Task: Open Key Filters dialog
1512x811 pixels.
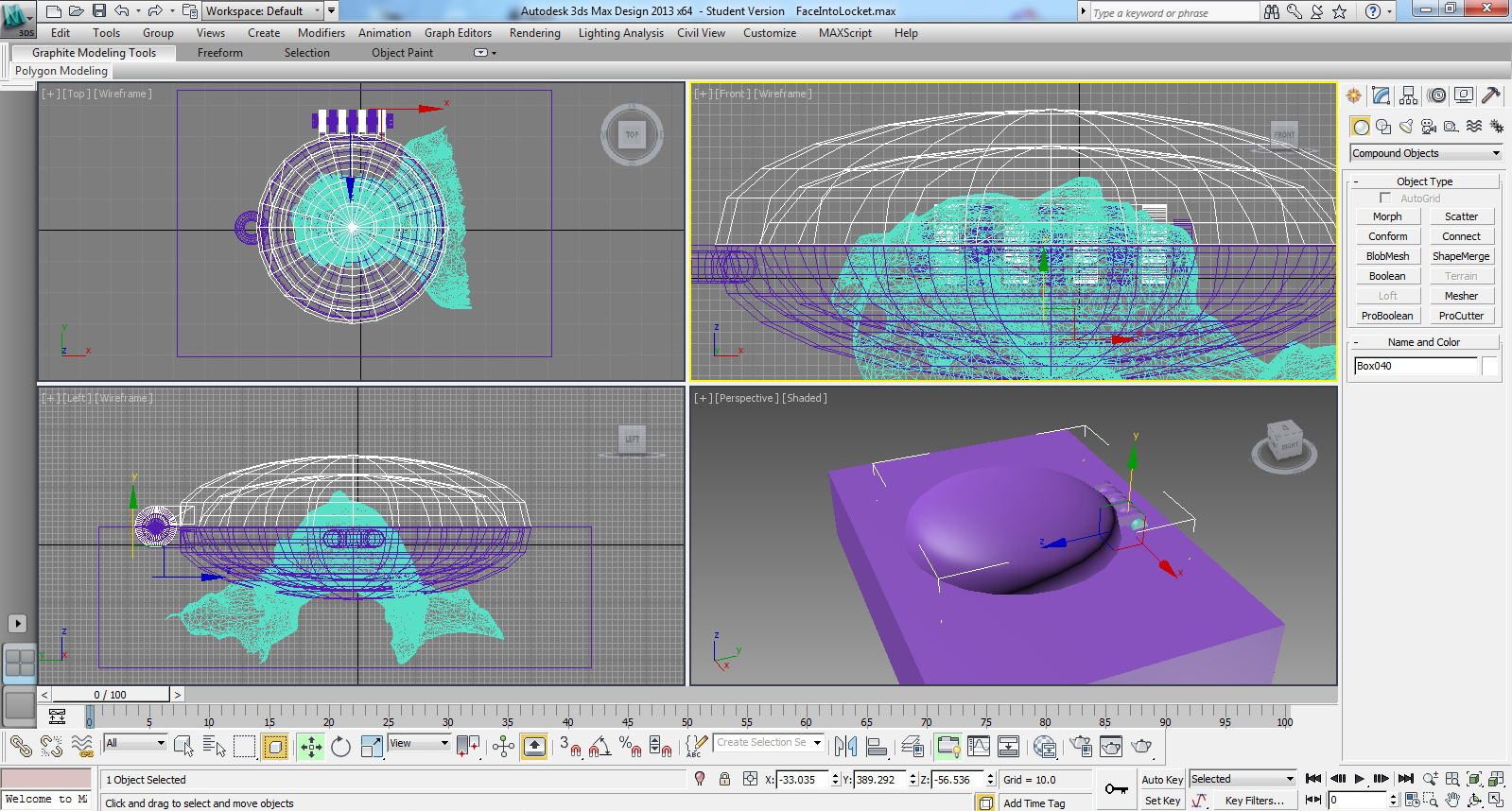Action: [1254, 801]
